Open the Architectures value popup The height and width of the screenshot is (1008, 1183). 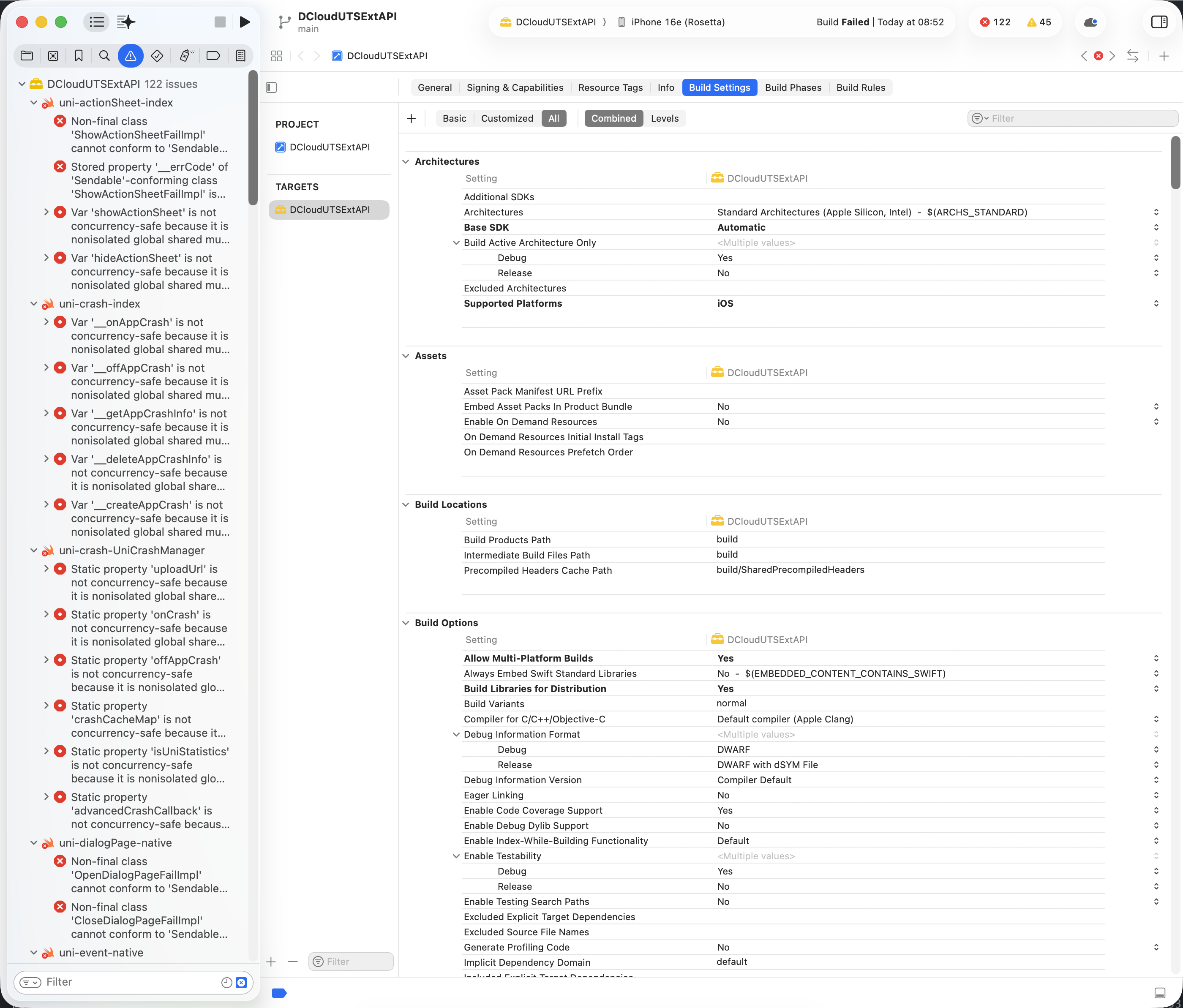pyautogui.click(x=1156, y=212)
